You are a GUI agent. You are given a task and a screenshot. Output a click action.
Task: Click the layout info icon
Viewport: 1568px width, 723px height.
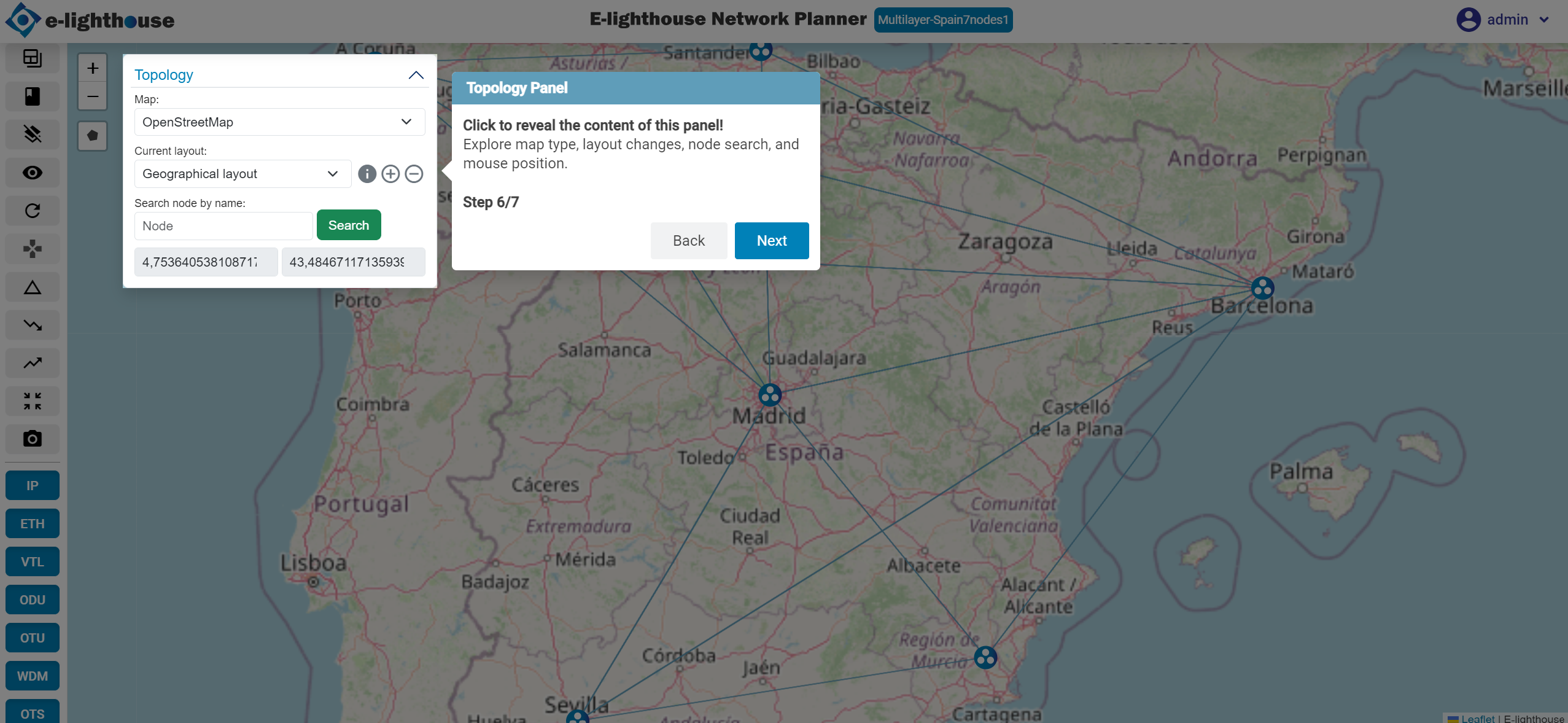pos(367,174)
